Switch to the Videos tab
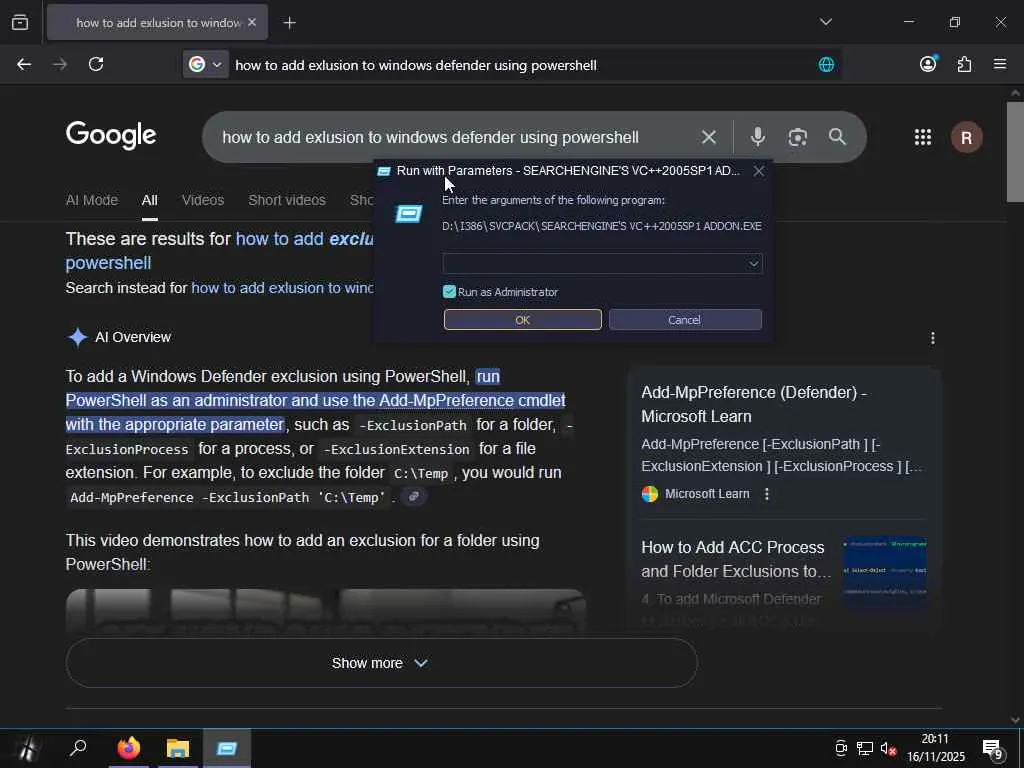 [203, 200]
